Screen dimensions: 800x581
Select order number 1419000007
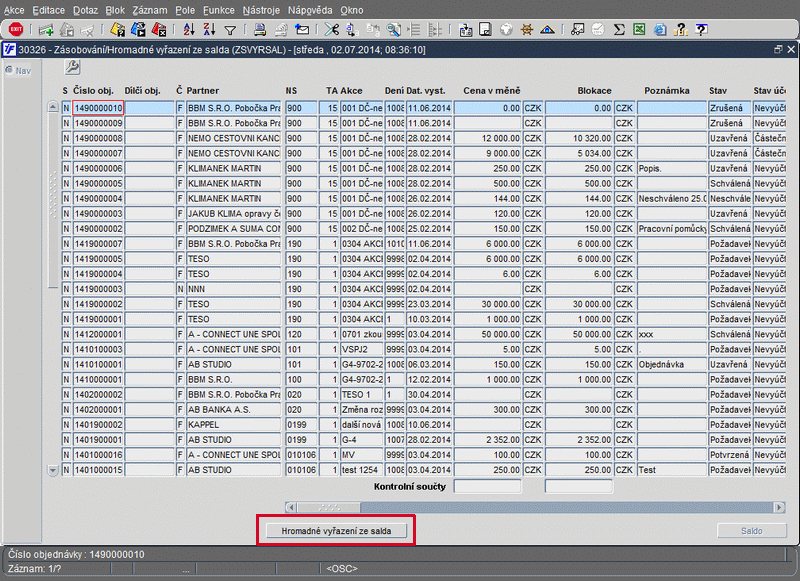[x=98, y=243]
